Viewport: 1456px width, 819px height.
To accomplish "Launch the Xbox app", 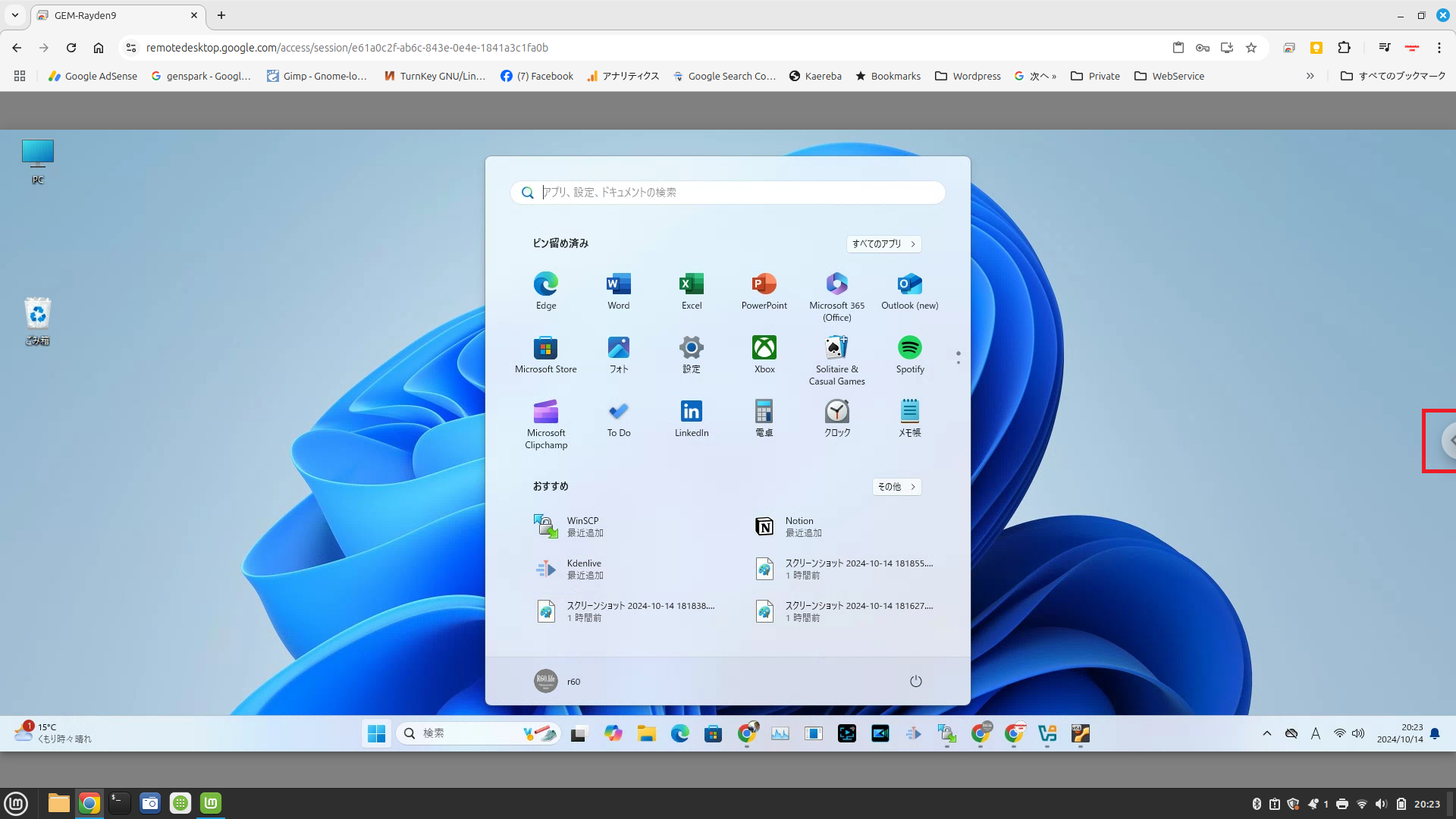I will tap(764, 354).
